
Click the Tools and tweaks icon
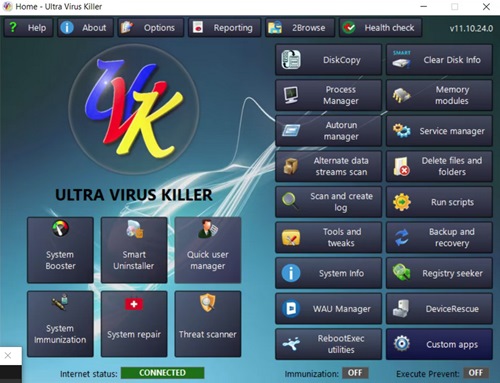point(291,237)
